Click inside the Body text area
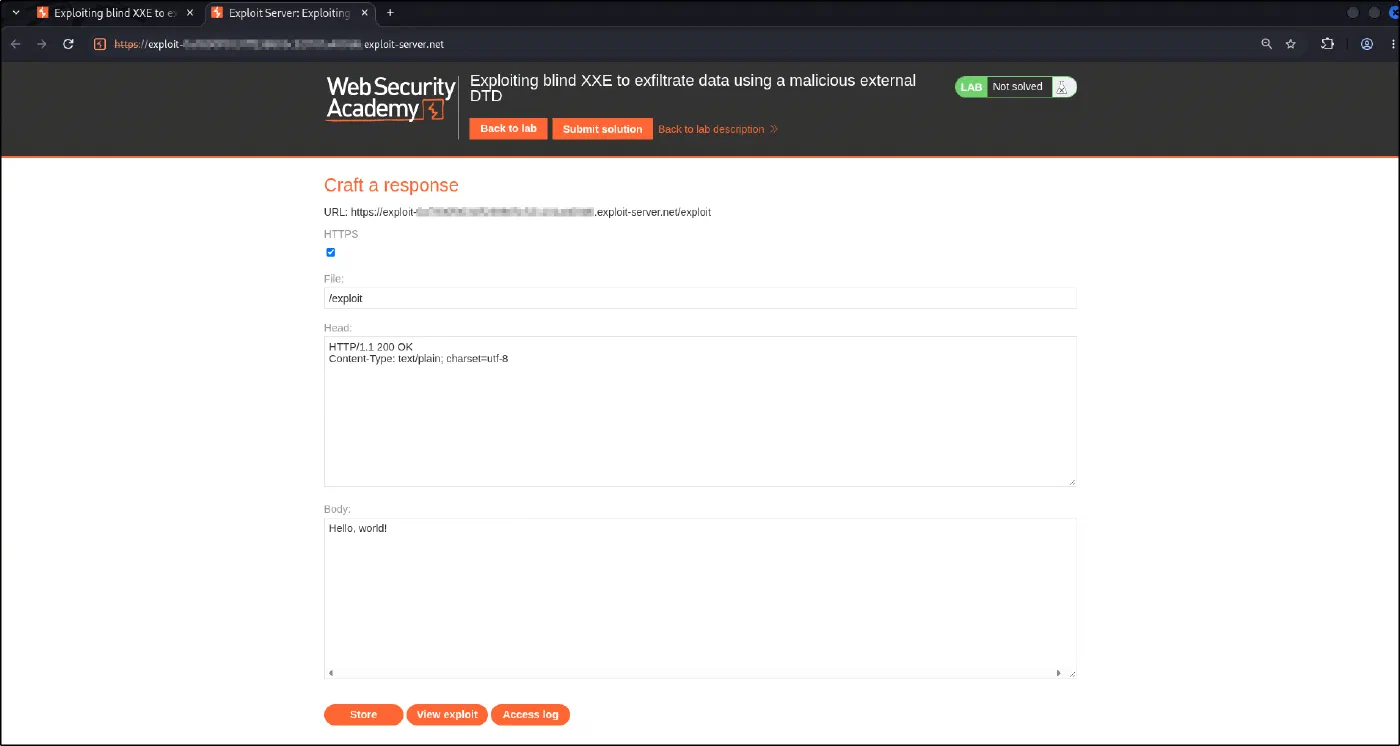This screenshot has height=746, width=1400. [x=700, y=598]
